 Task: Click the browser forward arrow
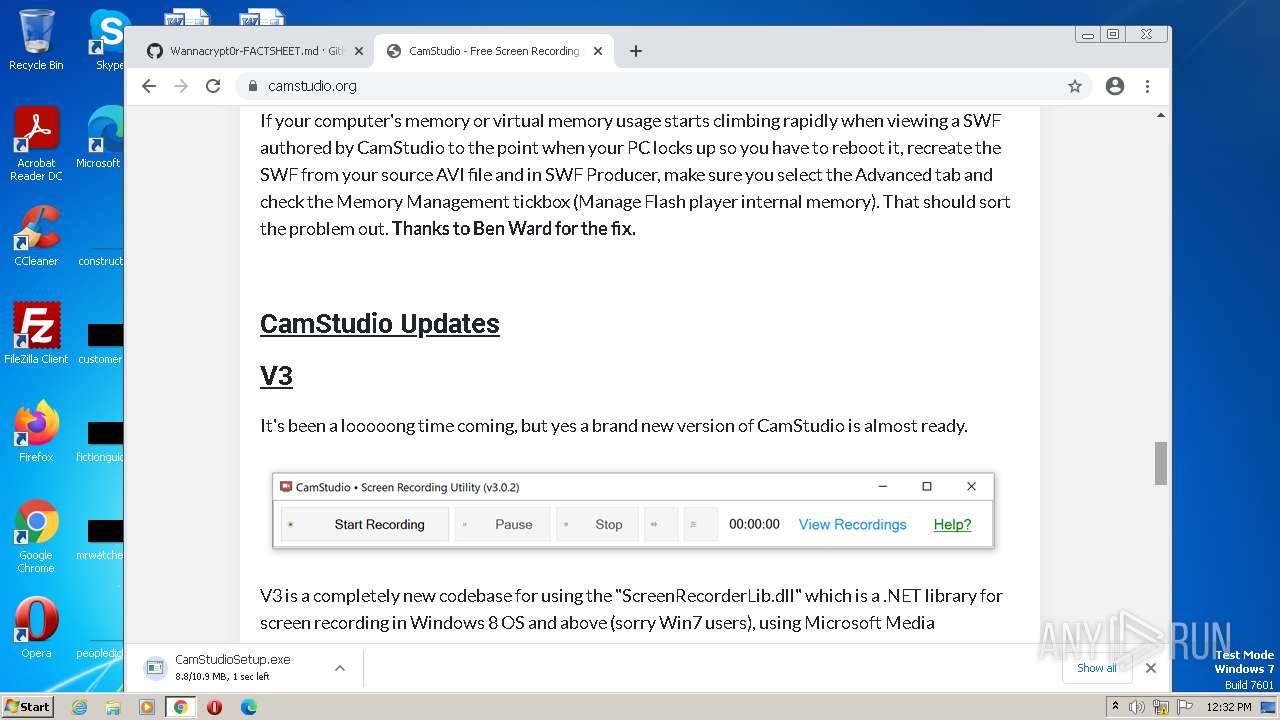[x=181, y=86]
